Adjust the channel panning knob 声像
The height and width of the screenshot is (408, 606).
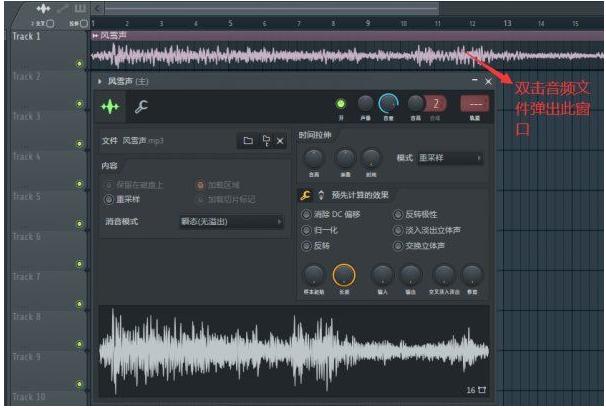click(x=365, y=104)
